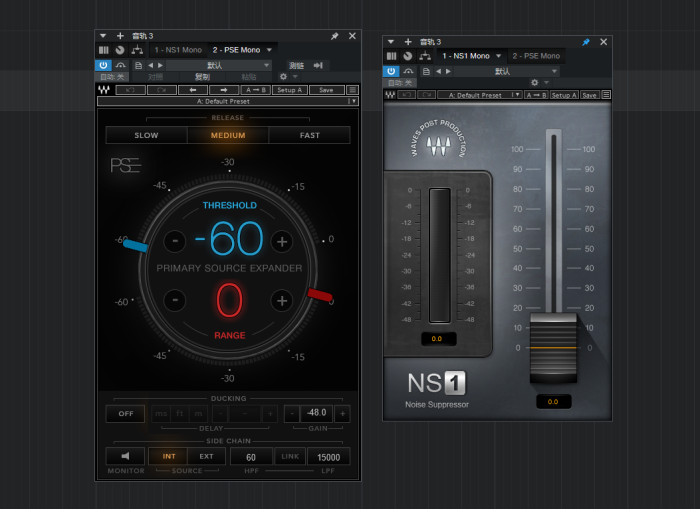Toggle NS1 plugin power bypass button
Viewport: 700px width, 509px height.
391,71
